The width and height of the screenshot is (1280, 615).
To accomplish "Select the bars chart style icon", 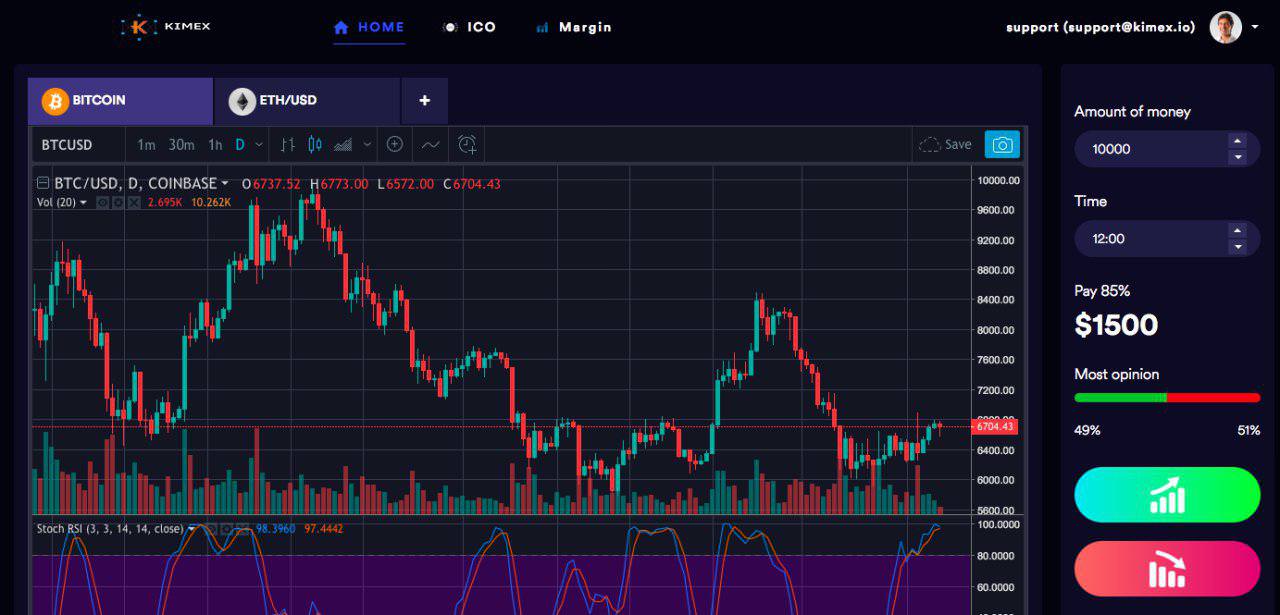I will click(289, 145).
